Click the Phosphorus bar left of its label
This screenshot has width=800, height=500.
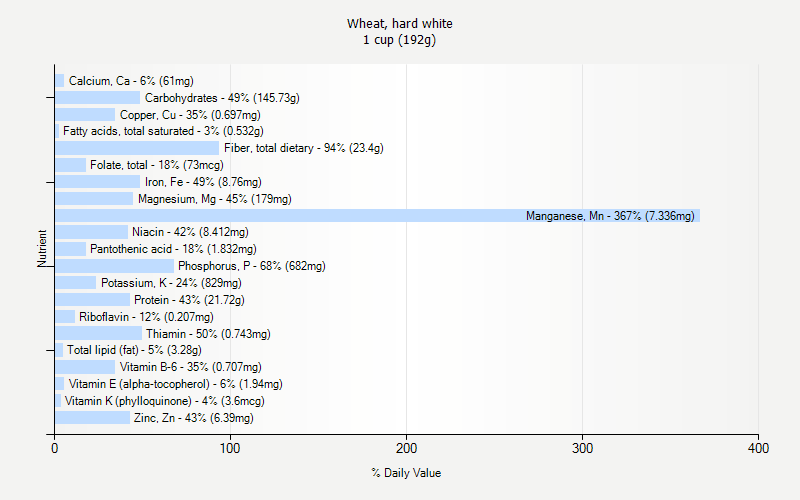coord(115,266)
